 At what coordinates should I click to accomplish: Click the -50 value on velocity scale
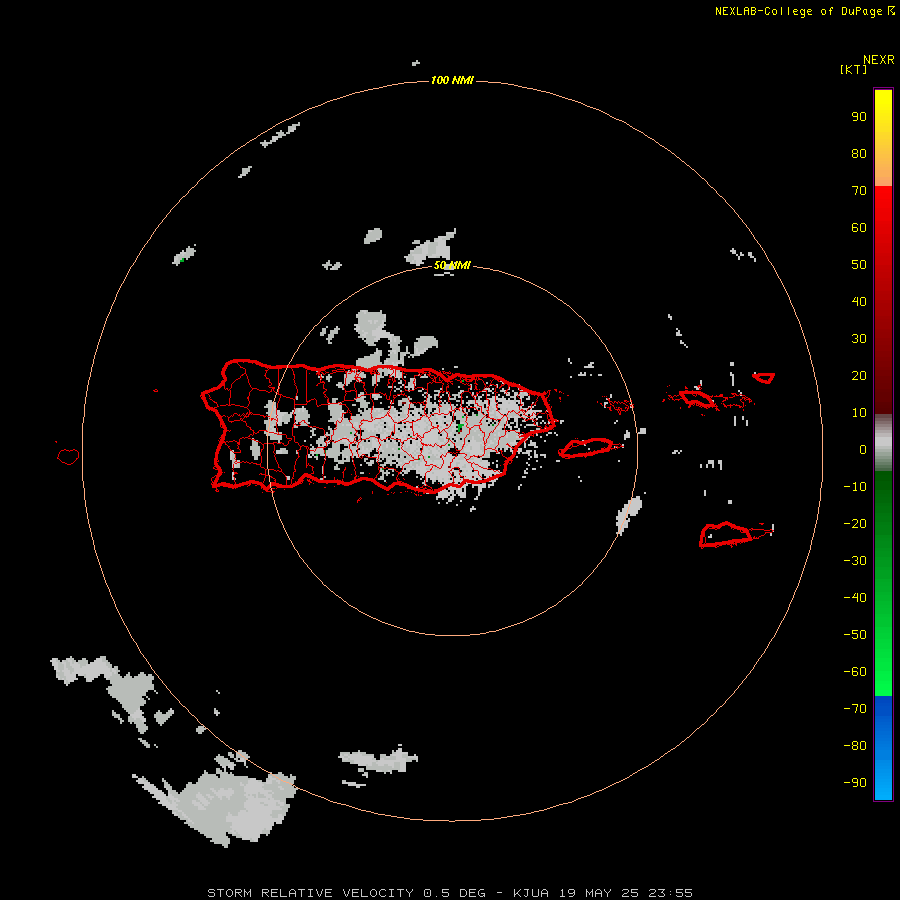point(855,635)
